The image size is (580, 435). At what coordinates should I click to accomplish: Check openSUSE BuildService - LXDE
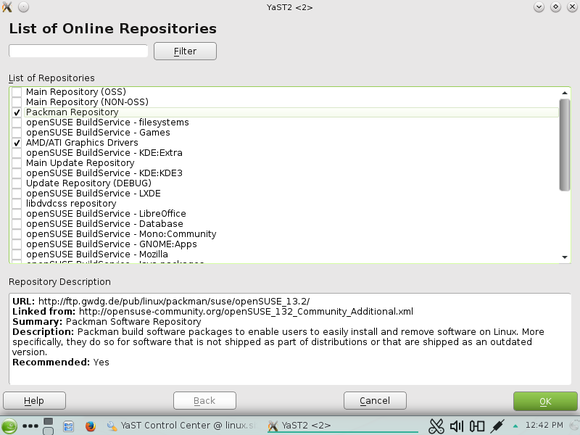[17, 193]
